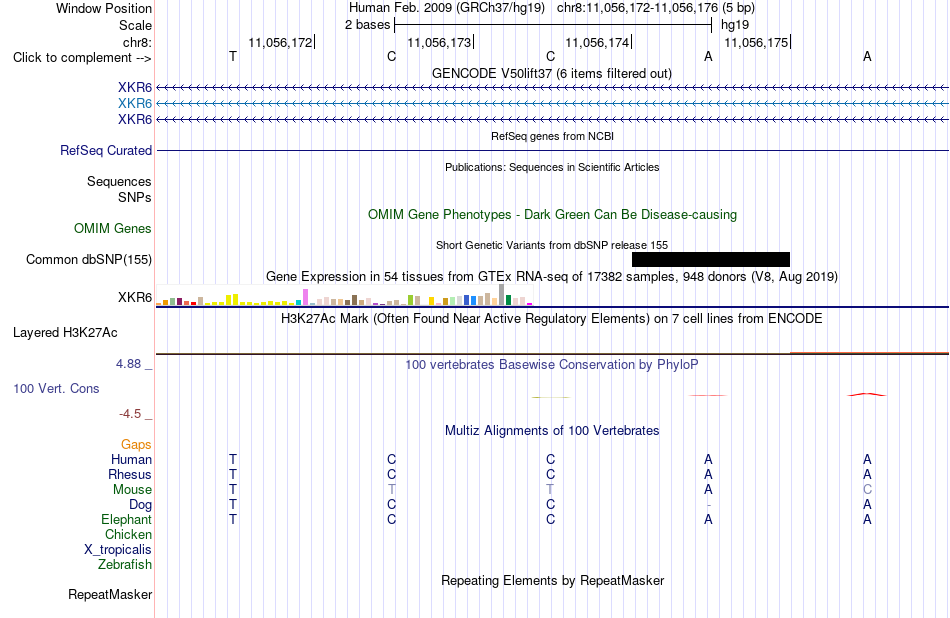Click the chr8: ruler label
Image resolution: width=950 pixels, height=618 pixels.
pos(138,42)
